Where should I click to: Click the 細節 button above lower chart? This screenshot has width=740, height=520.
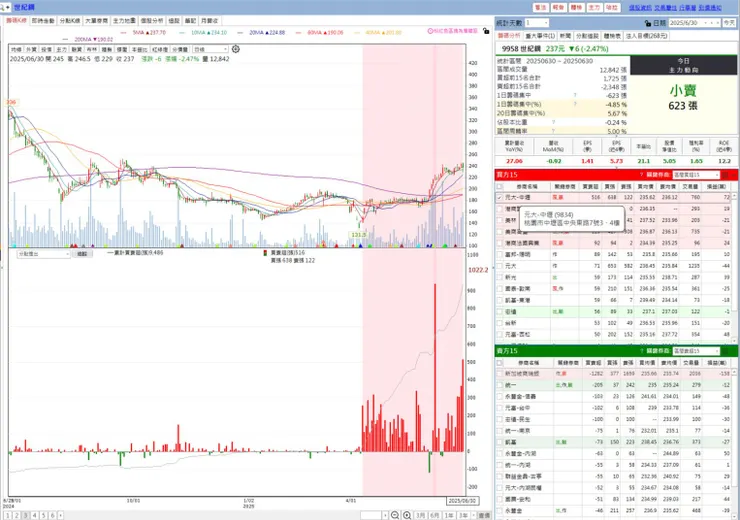pyautogui.click(x=82, y=254)
